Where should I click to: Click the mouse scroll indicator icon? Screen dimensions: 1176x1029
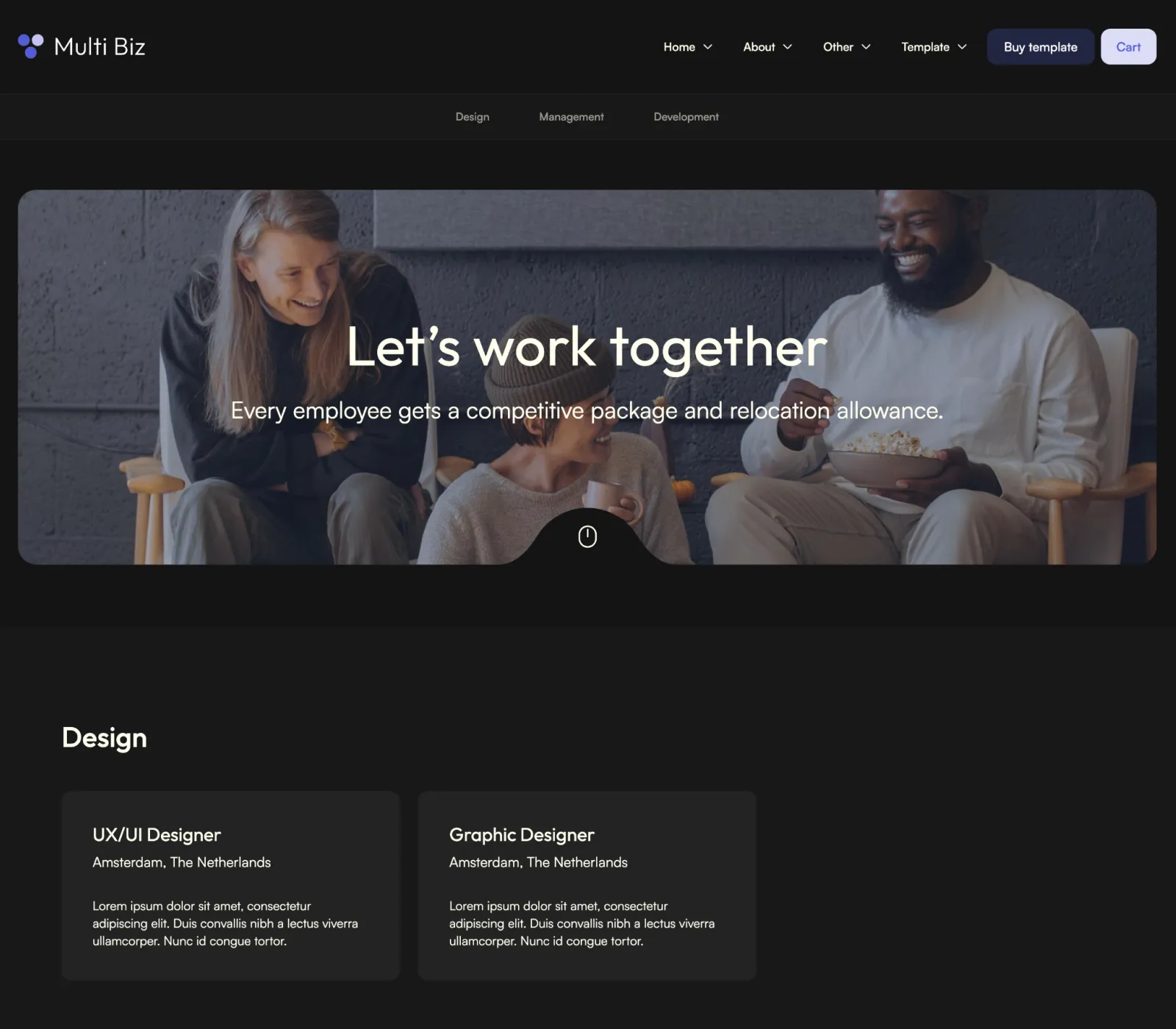[x=587, y=537]
